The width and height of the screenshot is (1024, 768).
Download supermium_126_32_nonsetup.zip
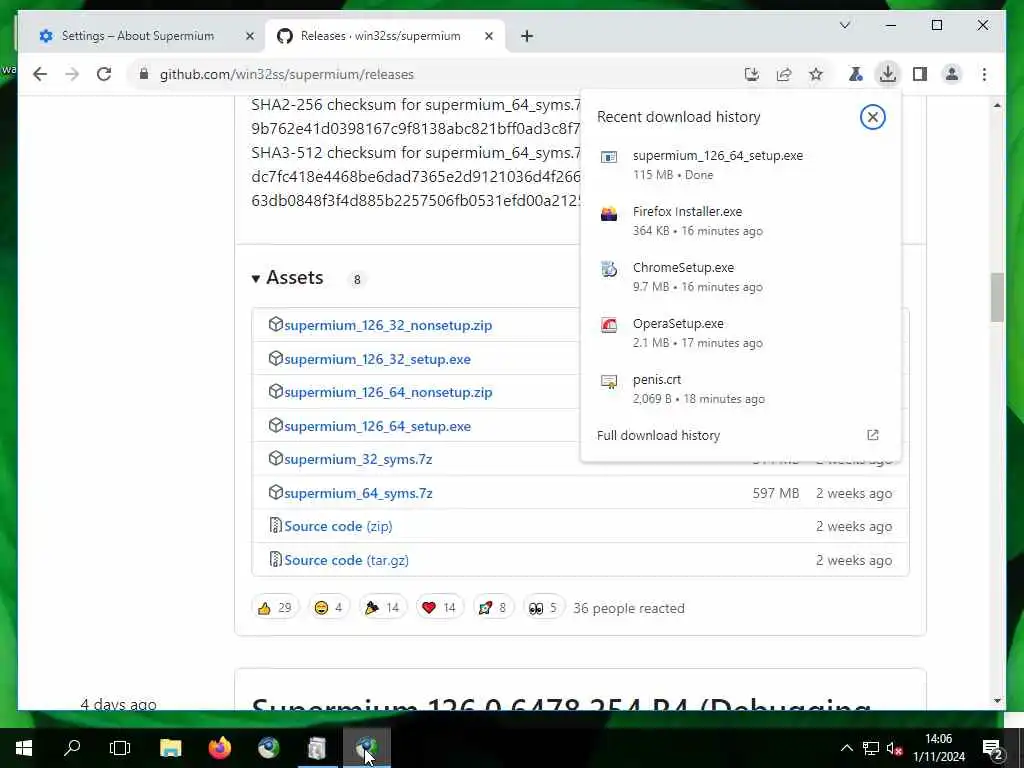(x=388, y=325)
